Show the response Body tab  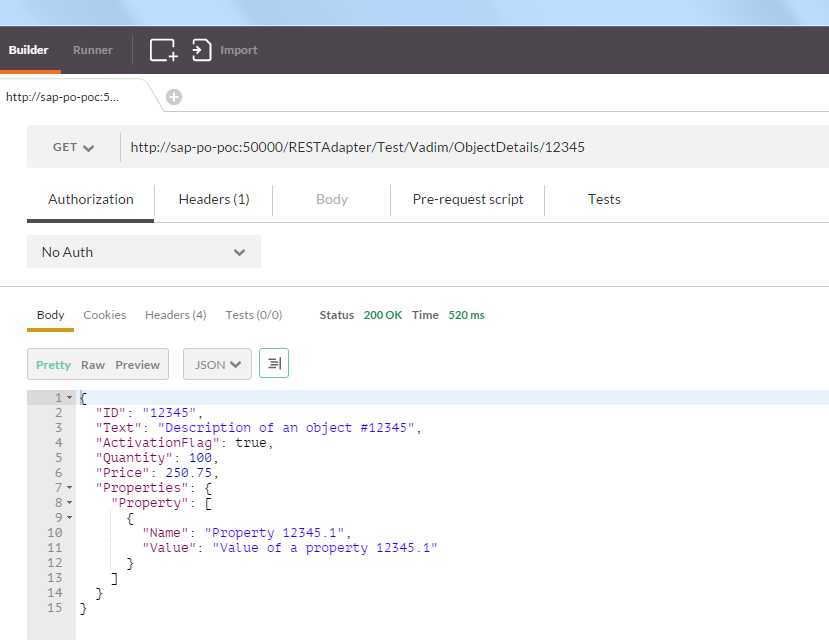pos(50,315)
